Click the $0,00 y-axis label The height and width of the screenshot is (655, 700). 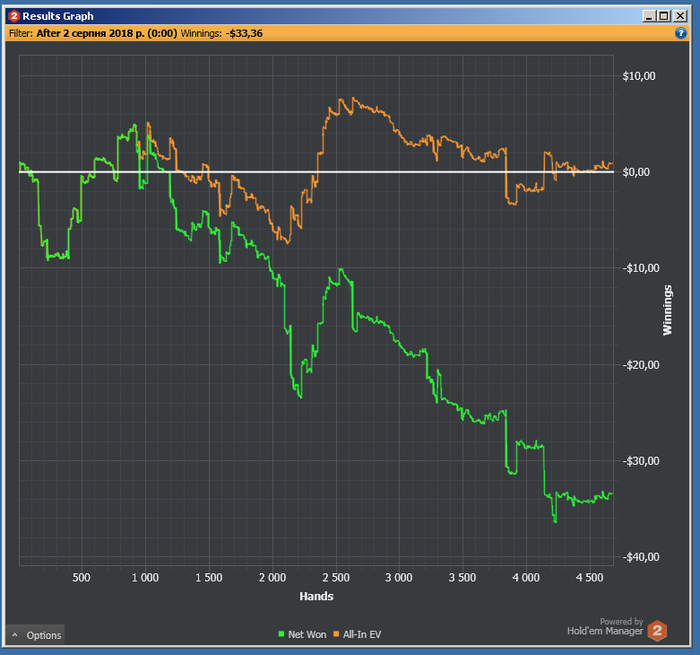tap(636, 172)
